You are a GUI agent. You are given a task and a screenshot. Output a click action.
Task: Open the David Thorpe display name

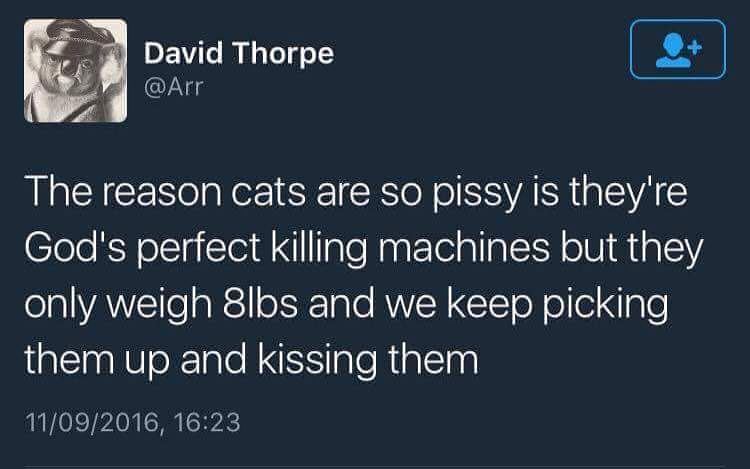(x=239, y=53)
